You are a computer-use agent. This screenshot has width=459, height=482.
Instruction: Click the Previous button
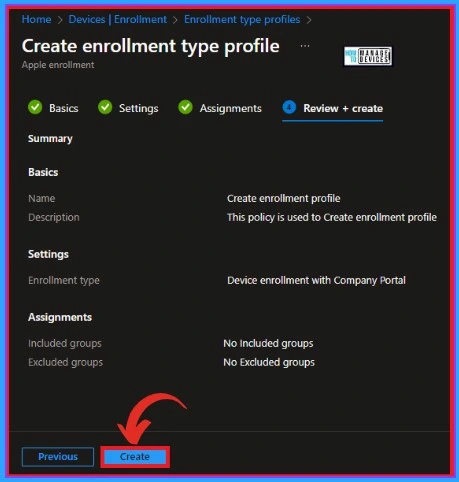point(58,457)
